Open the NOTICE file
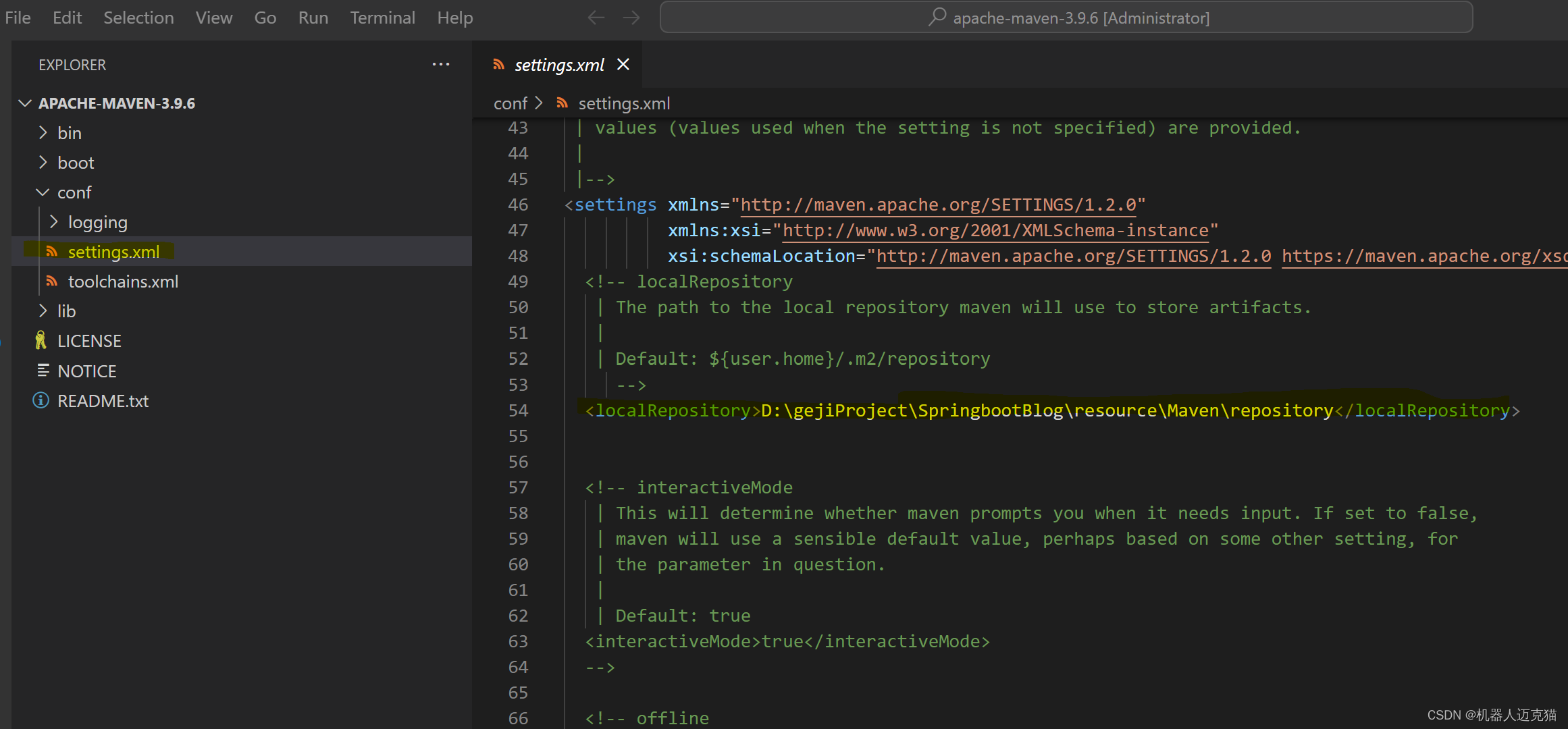 pyautogui.click(x=242, y=371)
